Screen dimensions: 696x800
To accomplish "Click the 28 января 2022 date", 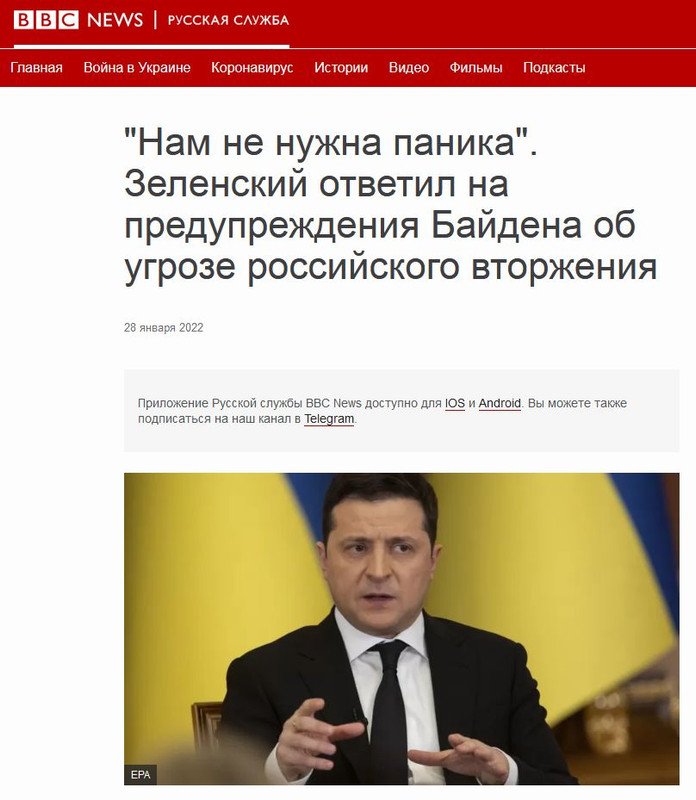I will point(163,328).
